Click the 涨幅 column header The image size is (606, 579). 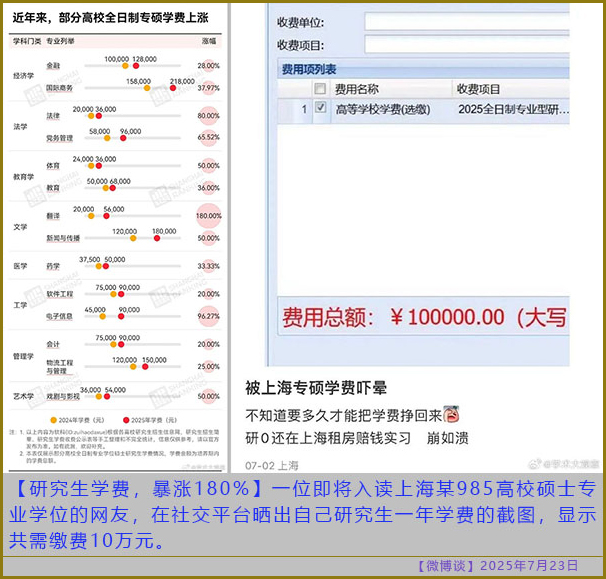(209, 41)
